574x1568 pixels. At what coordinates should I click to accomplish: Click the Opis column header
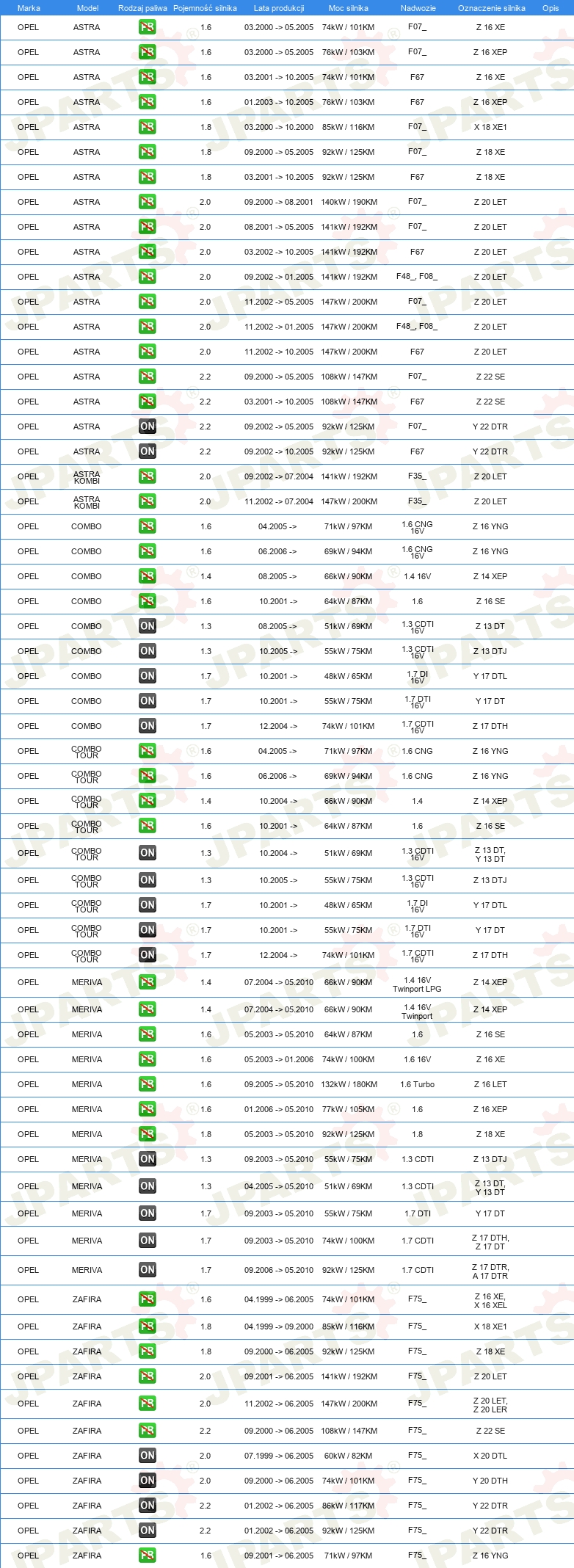pyautogui.click(x=551, y=8)
